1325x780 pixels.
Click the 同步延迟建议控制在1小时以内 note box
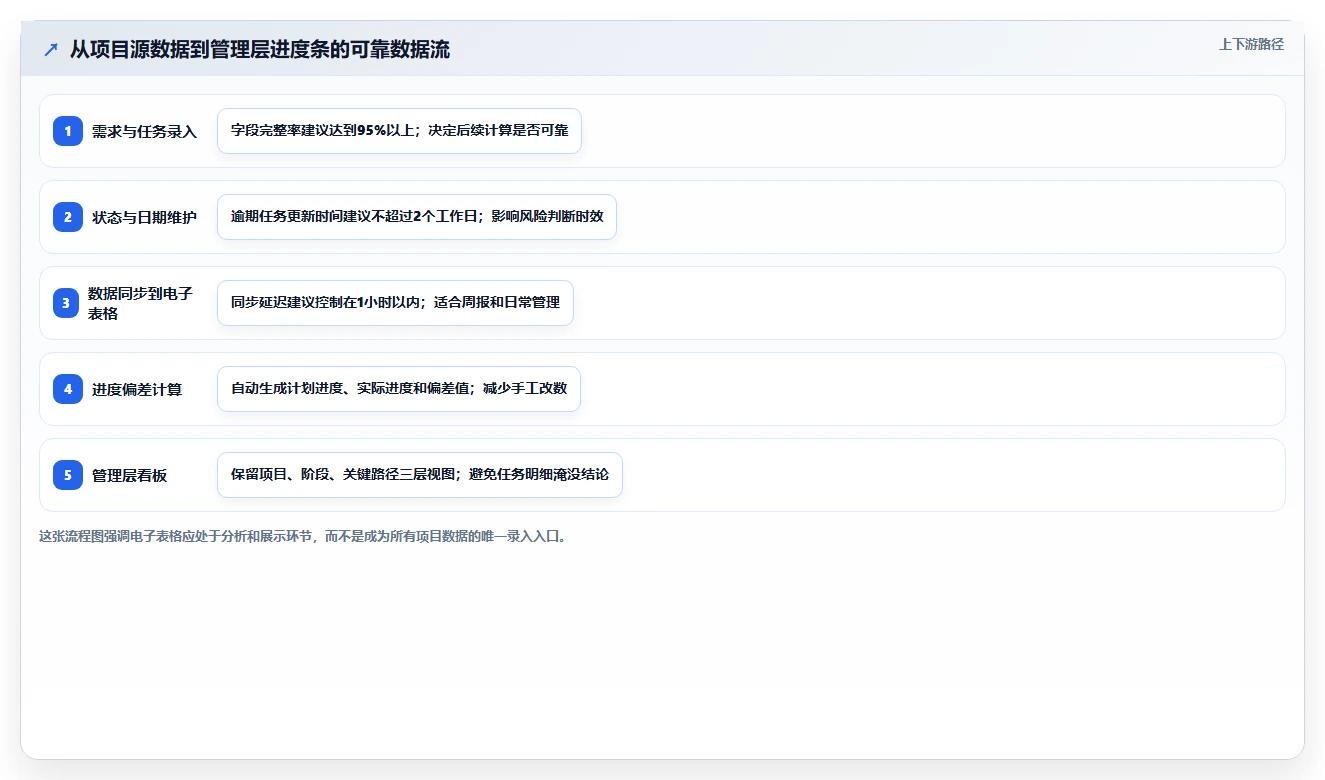pos(395,303)
